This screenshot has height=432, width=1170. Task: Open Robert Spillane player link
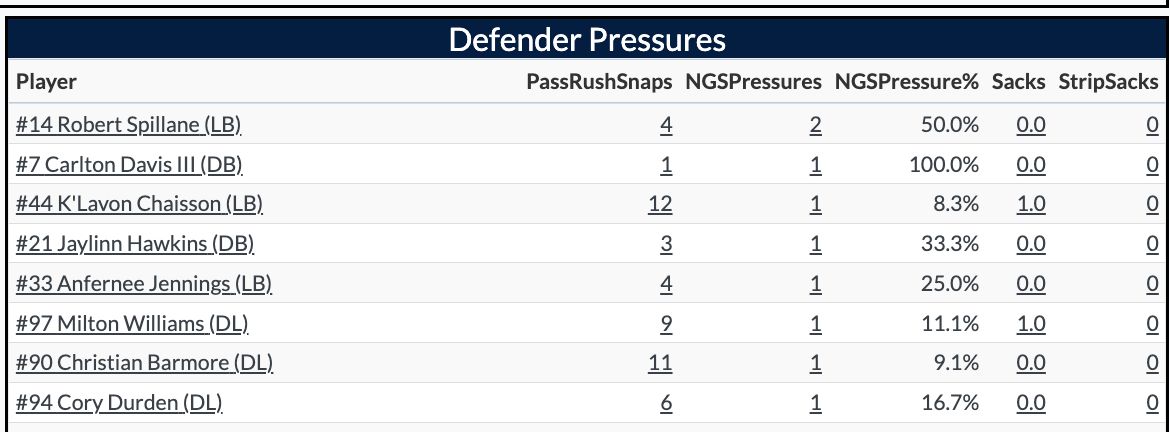[x=129, y=124]
